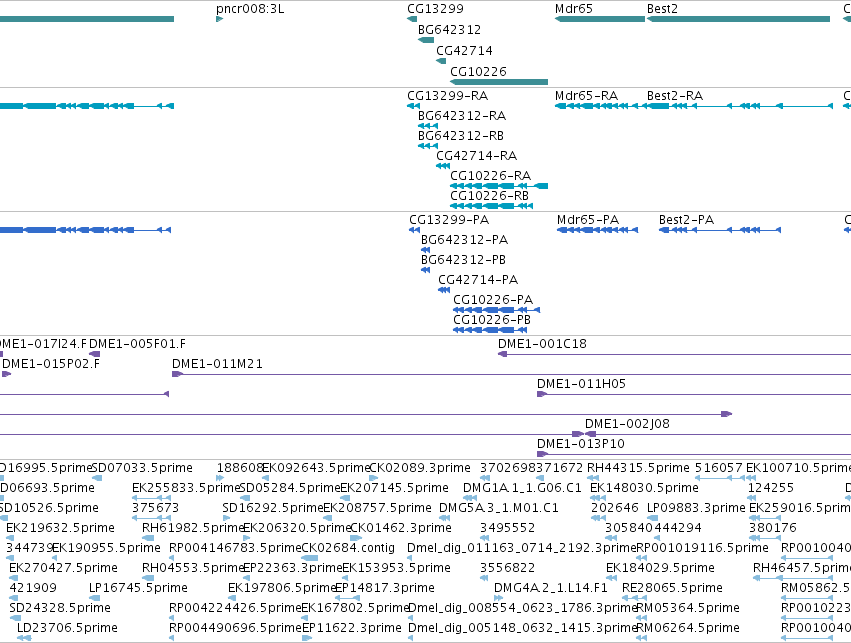Select transcript CG13299-RA
851x643 pixels.
pyautogui.click(x=448, y=96)
